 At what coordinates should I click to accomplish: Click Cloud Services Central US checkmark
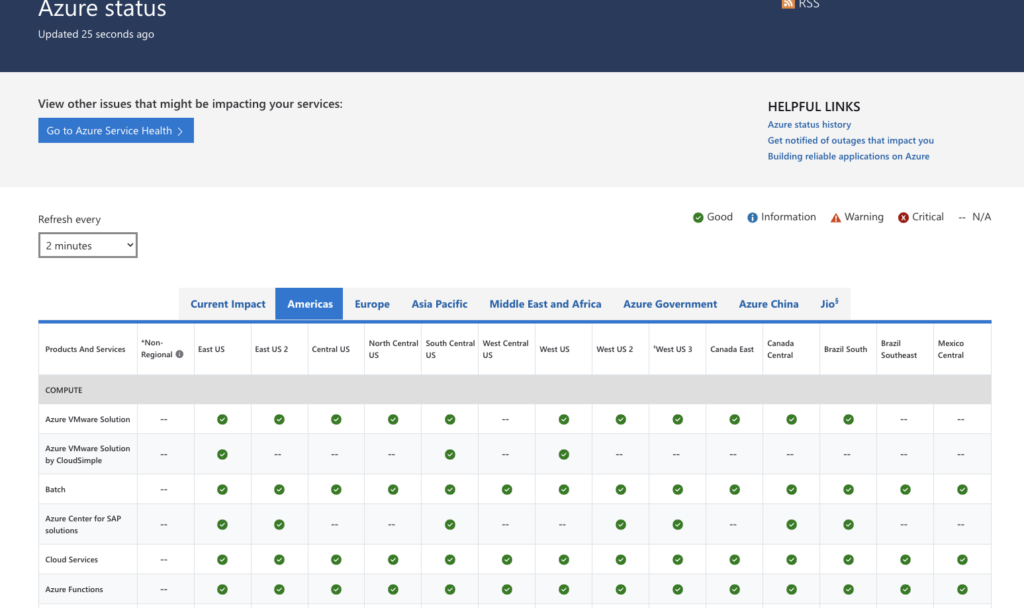(336, 560)
